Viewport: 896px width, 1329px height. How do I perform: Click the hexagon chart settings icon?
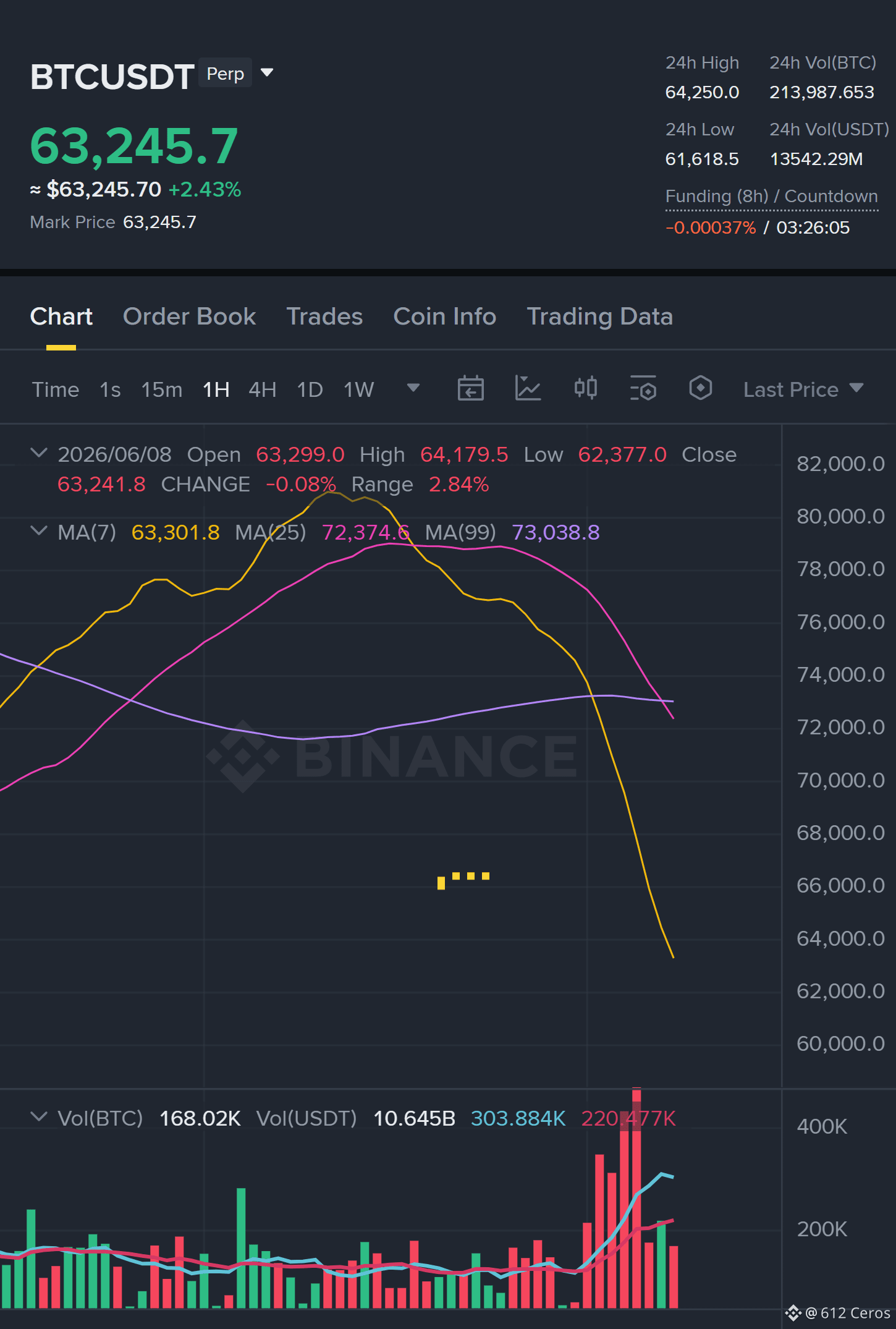tap(700, 389)
